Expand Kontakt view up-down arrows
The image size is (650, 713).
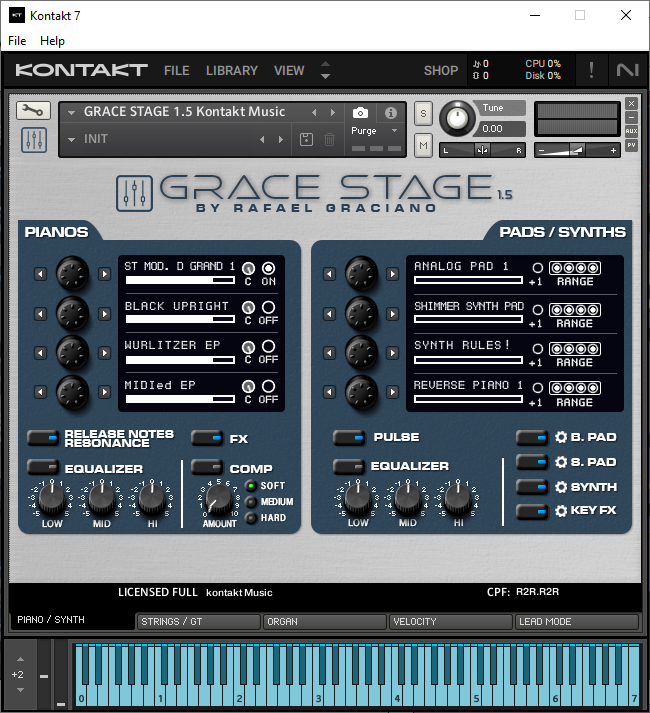[x=325, y=70]
